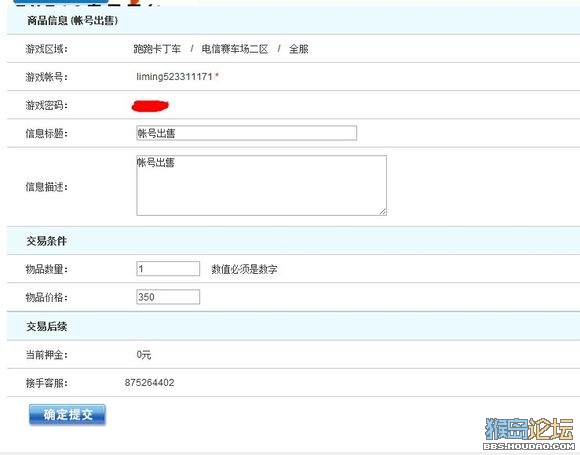Click the 游戏帐号 label
The width and height of the screenshot is (580, 455).
point(47,77)
